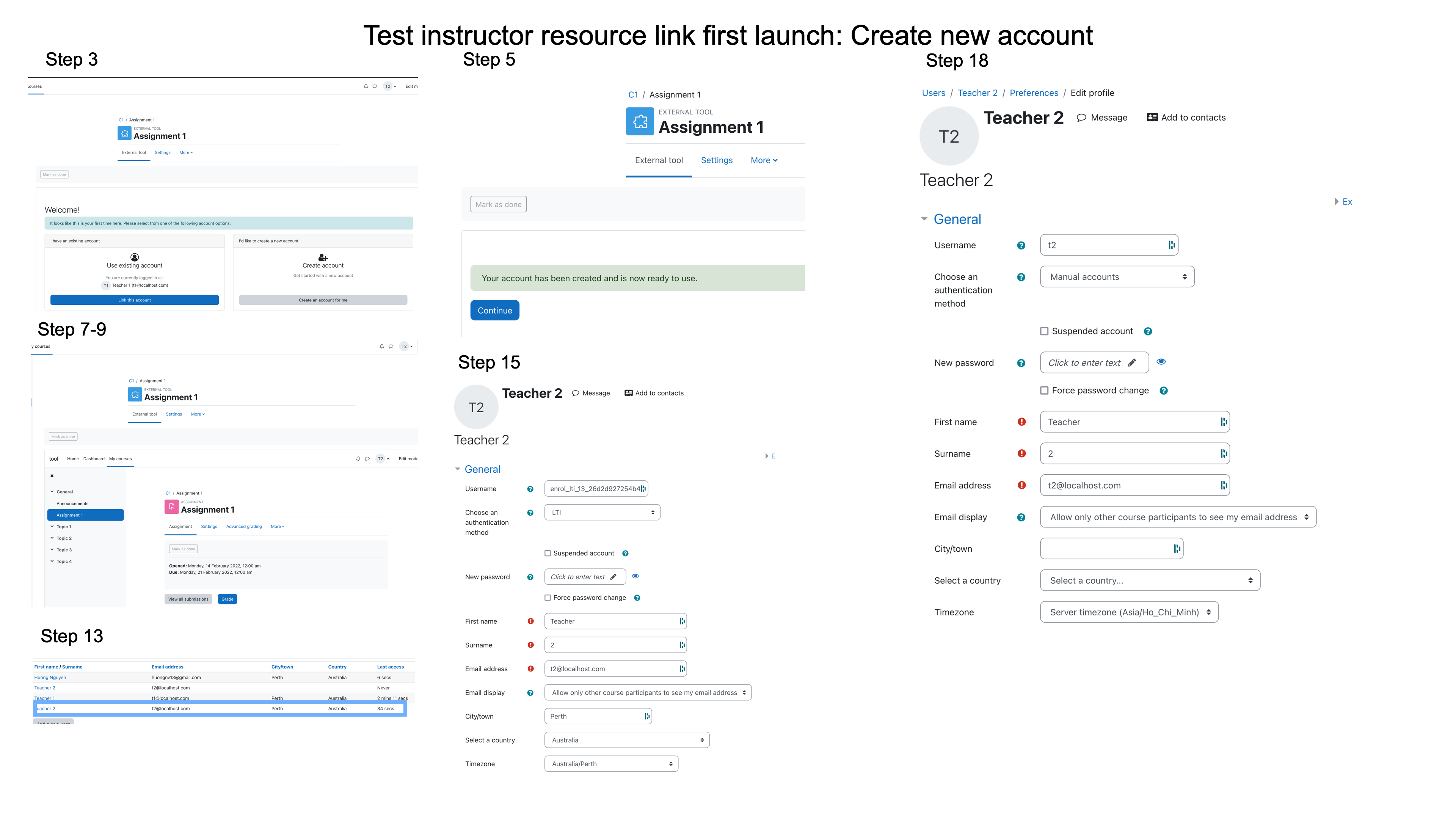The image size is (1456, 819).
Task: Open the Select a country dropdown in Step 18
Action: tap(1150, 581)
